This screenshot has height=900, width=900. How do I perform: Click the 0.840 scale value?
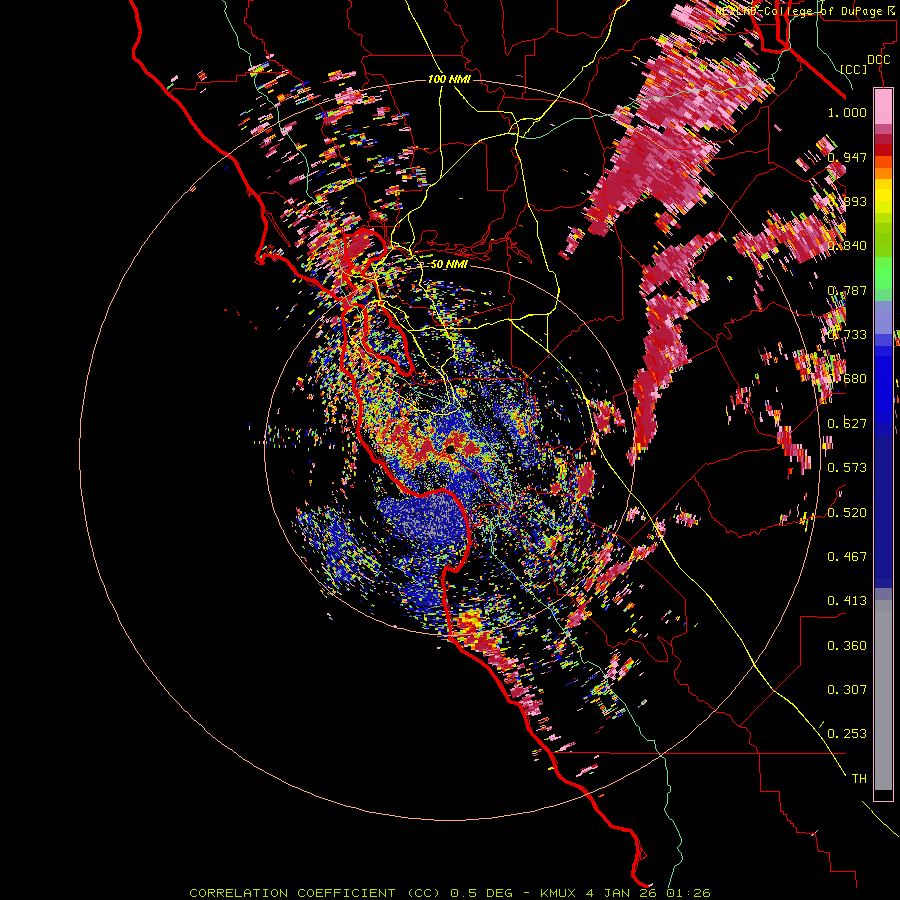point(847,245)
